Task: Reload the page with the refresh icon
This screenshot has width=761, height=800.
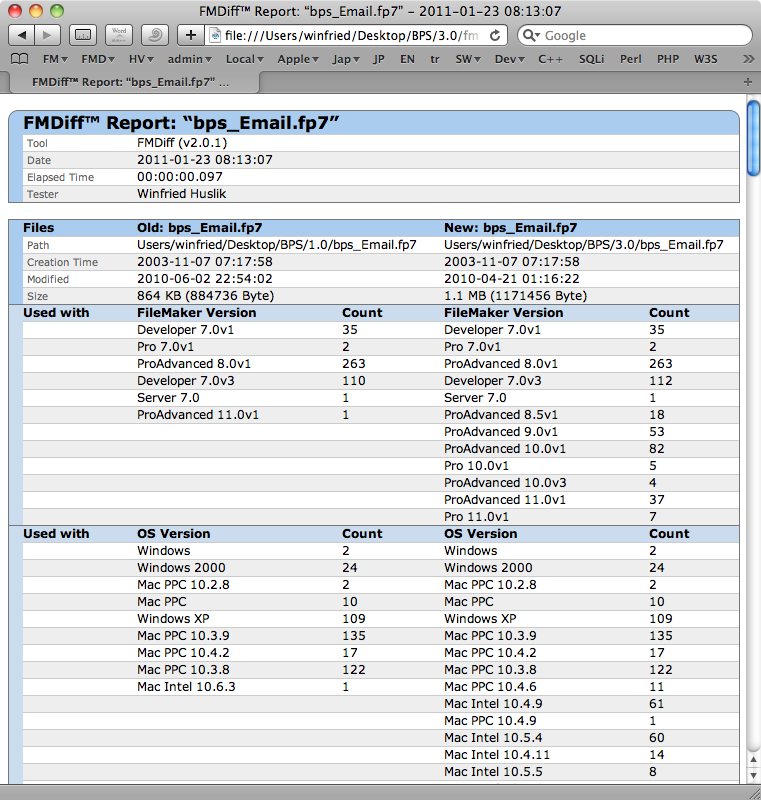Action: [x=495, y=35]
